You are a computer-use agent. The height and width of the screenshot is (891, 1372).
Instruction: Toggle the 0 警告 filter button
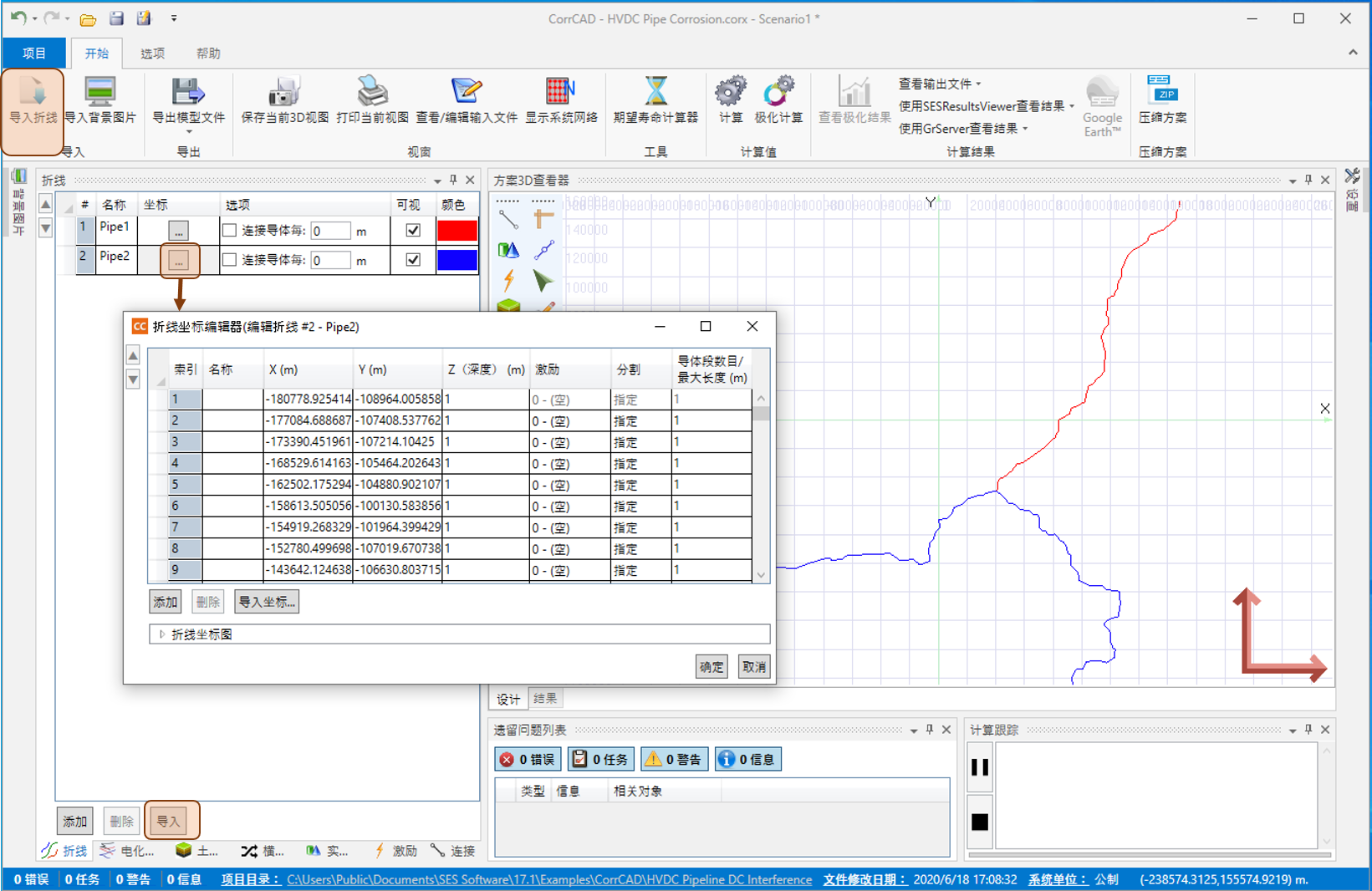click(674, 759)
